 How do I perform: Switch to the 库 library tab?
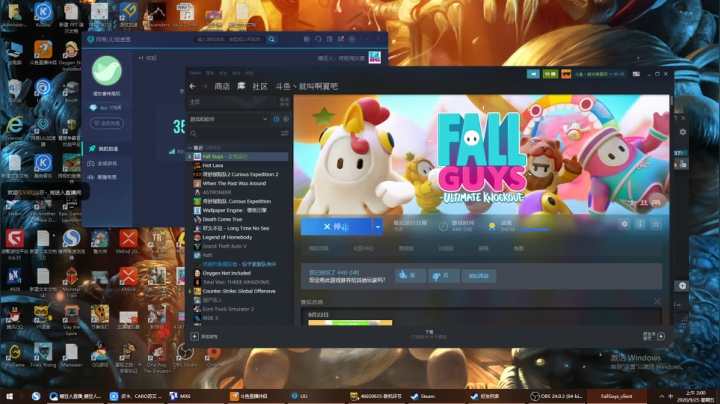(241, 86)
